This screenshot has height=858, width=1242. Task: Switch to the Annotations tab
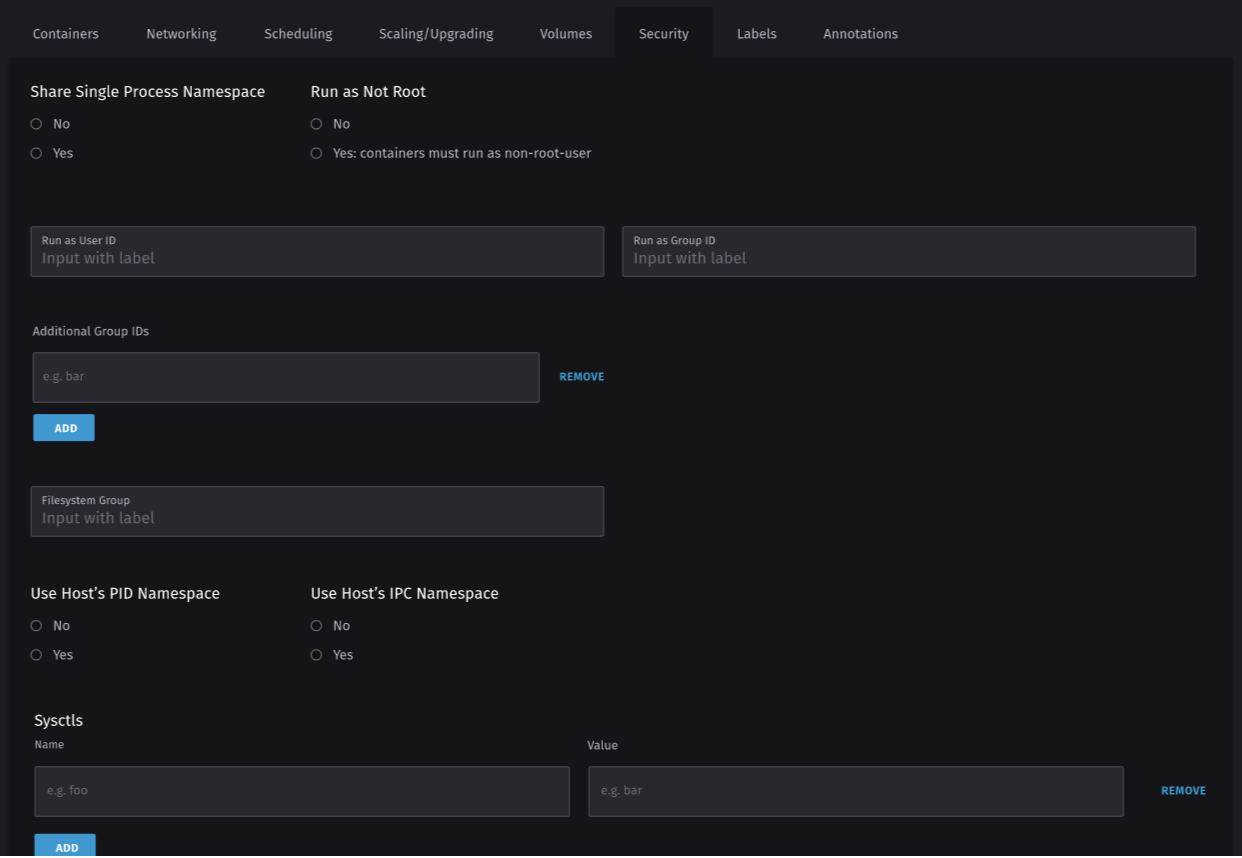[x=859, y=33]
